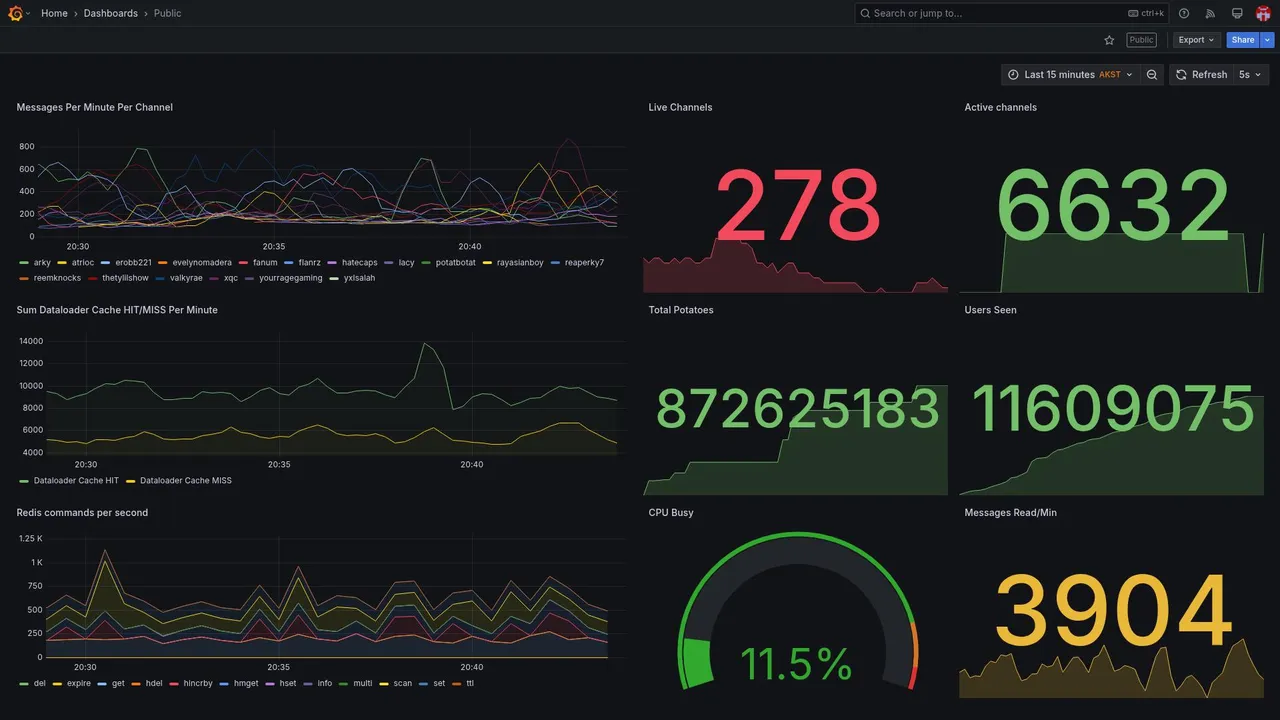The height and width of the screenshot is (720, 1280).
Task: Open the user profile avatar
Action: tap(1263, 13)
